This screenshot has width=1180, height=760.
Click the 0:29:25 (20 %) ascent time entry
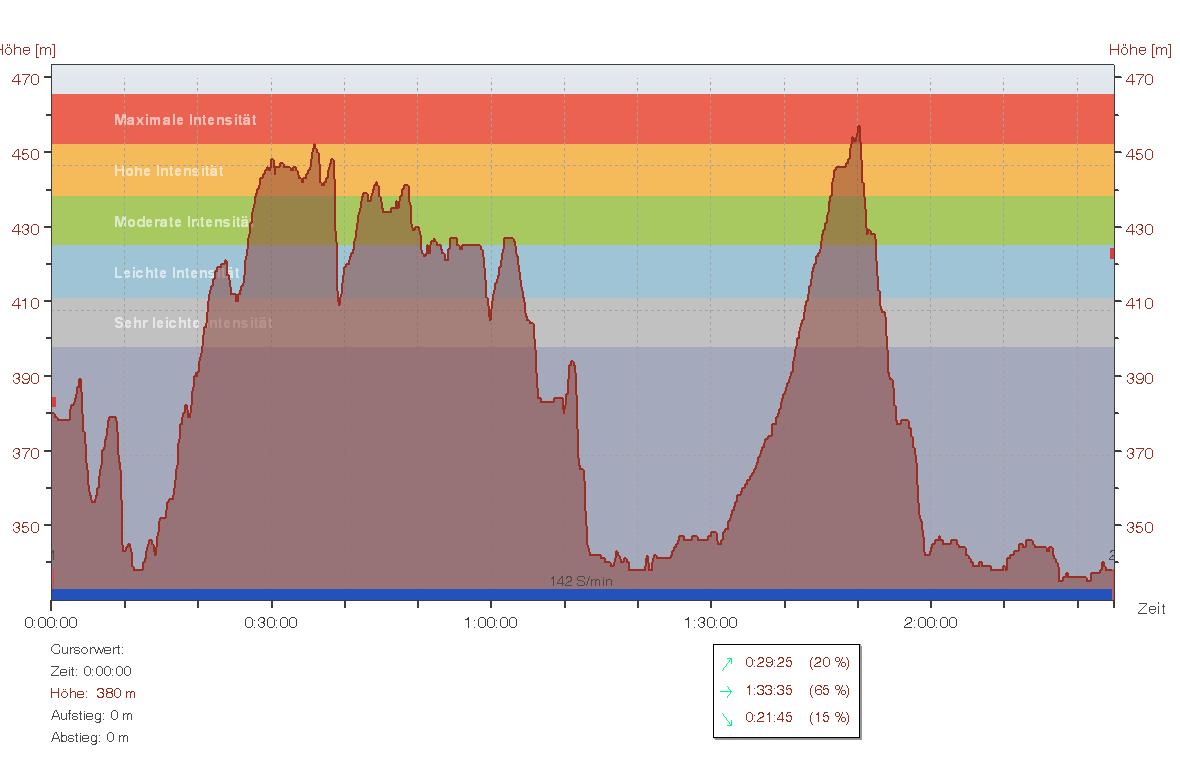797,662
